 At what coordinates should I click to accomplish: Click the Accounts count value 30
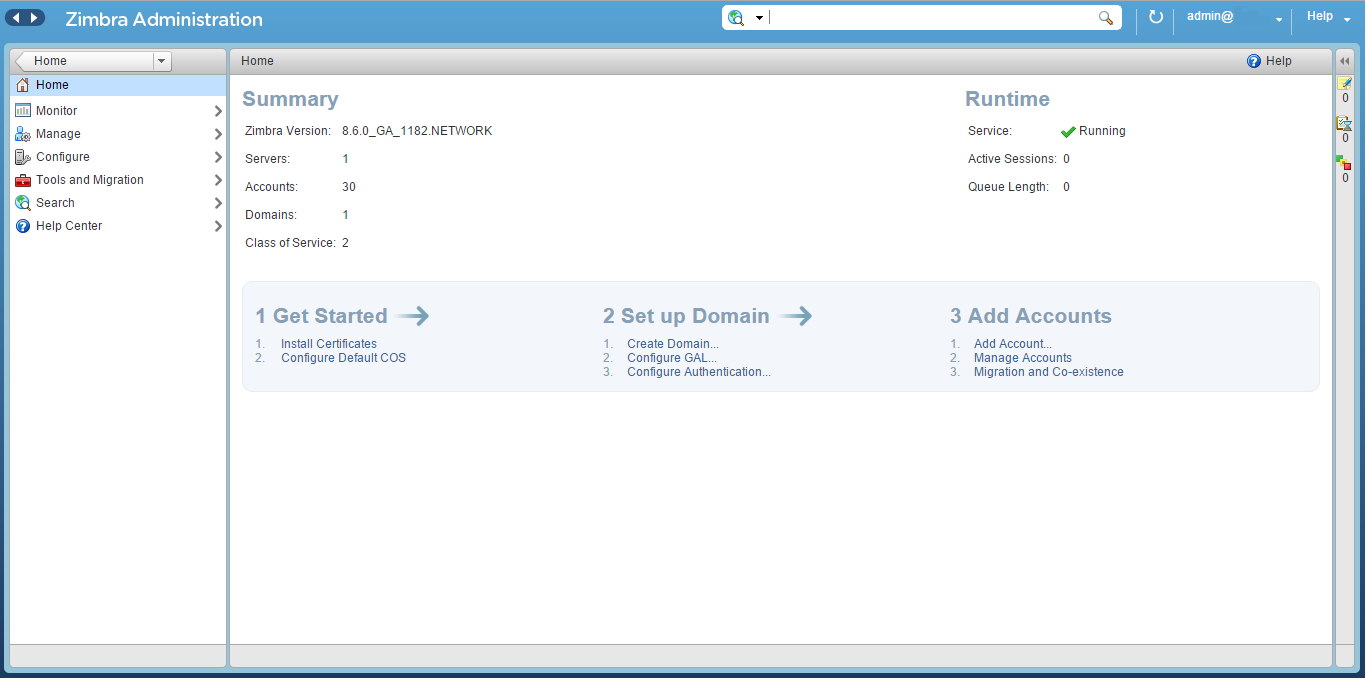[349, 187]
